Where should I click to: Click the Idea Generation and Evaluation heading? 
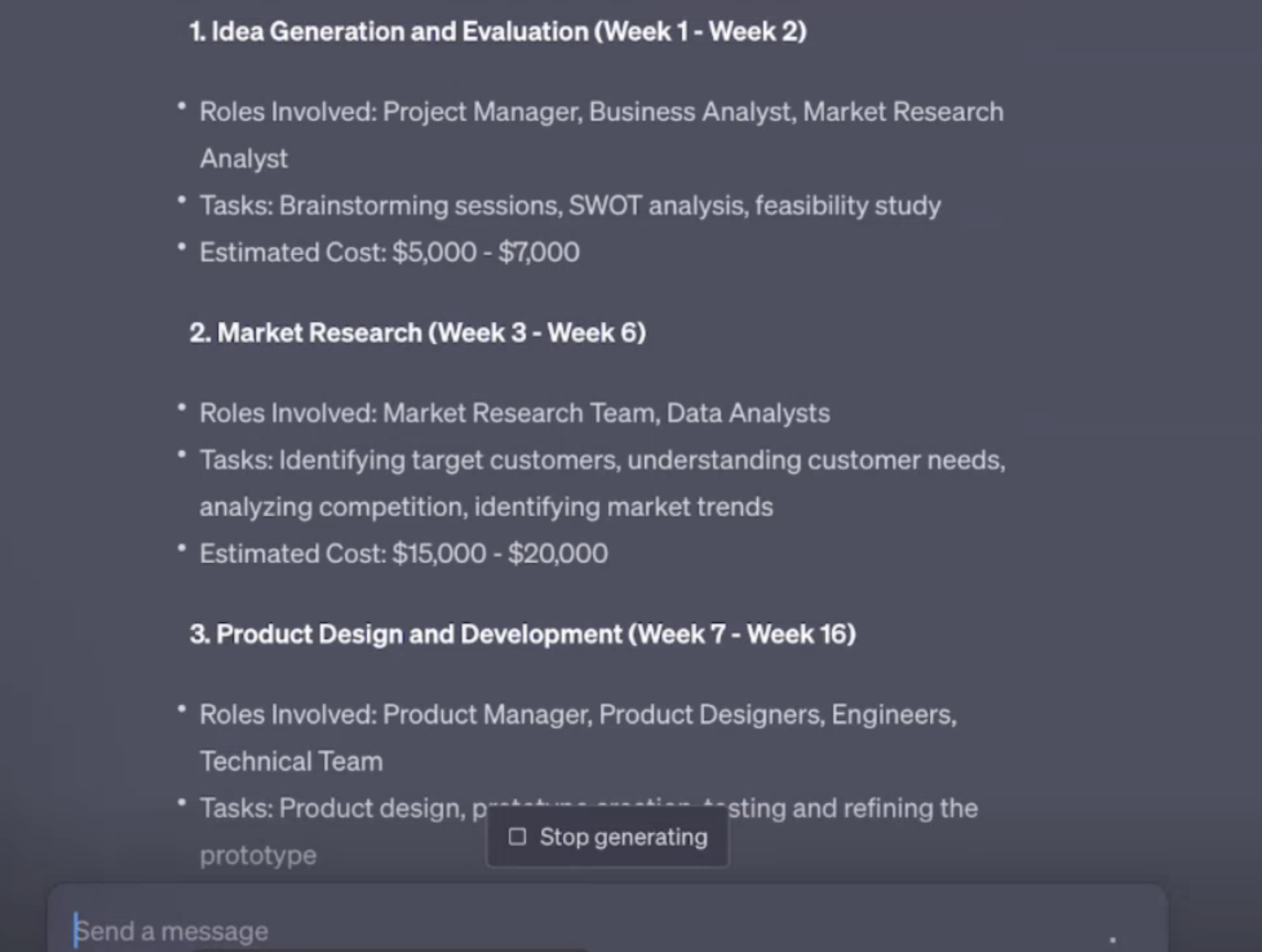pyautogui.click(x=498, y=32)
